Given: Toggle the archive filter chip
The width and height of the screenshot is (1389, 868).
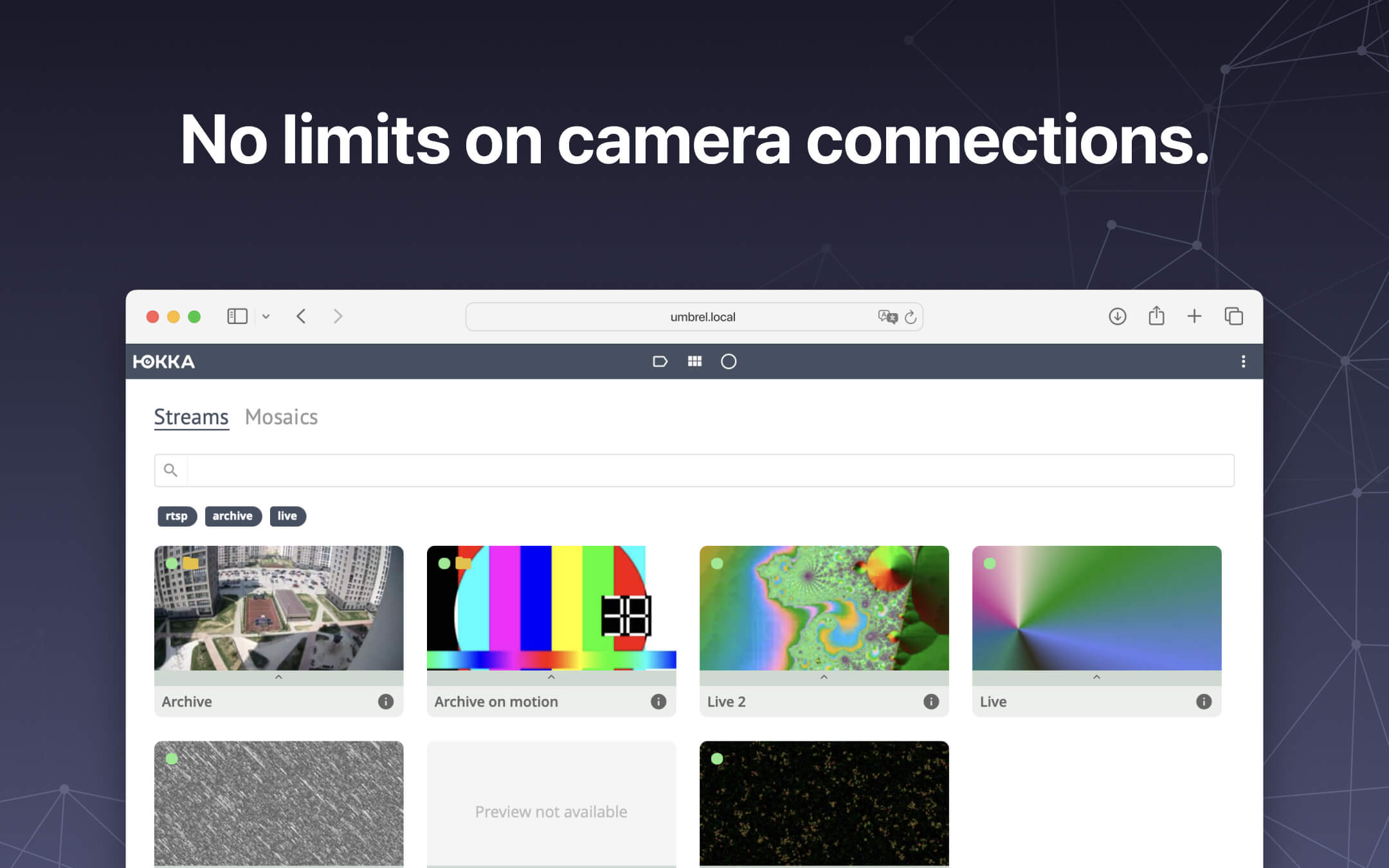Looking at the screenshot, I should tap(233, 516).
